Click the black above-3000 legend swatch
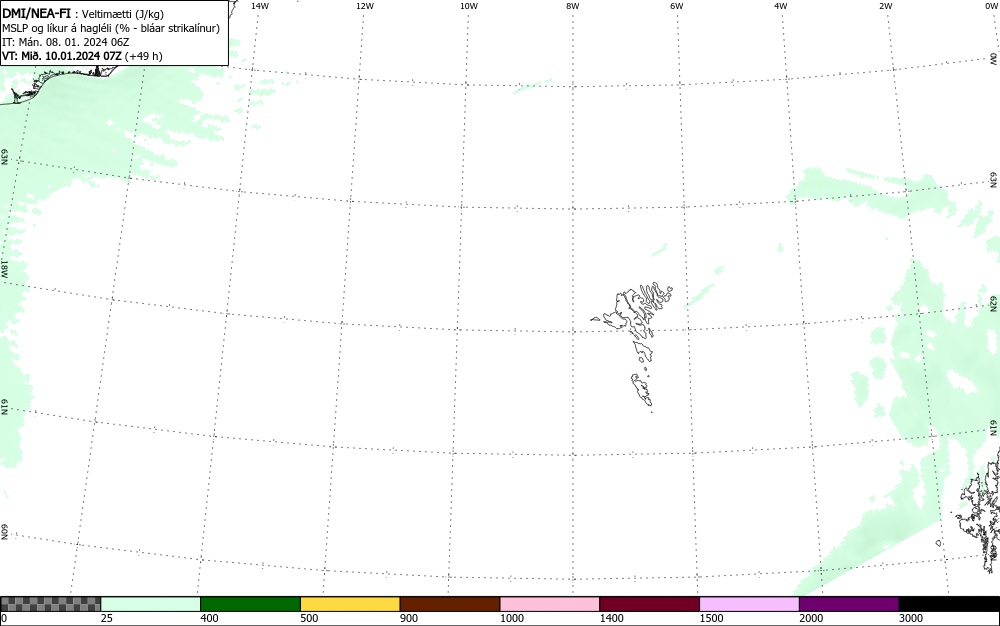The height and width of the screenshot is (626, 1000). point(949,604)
